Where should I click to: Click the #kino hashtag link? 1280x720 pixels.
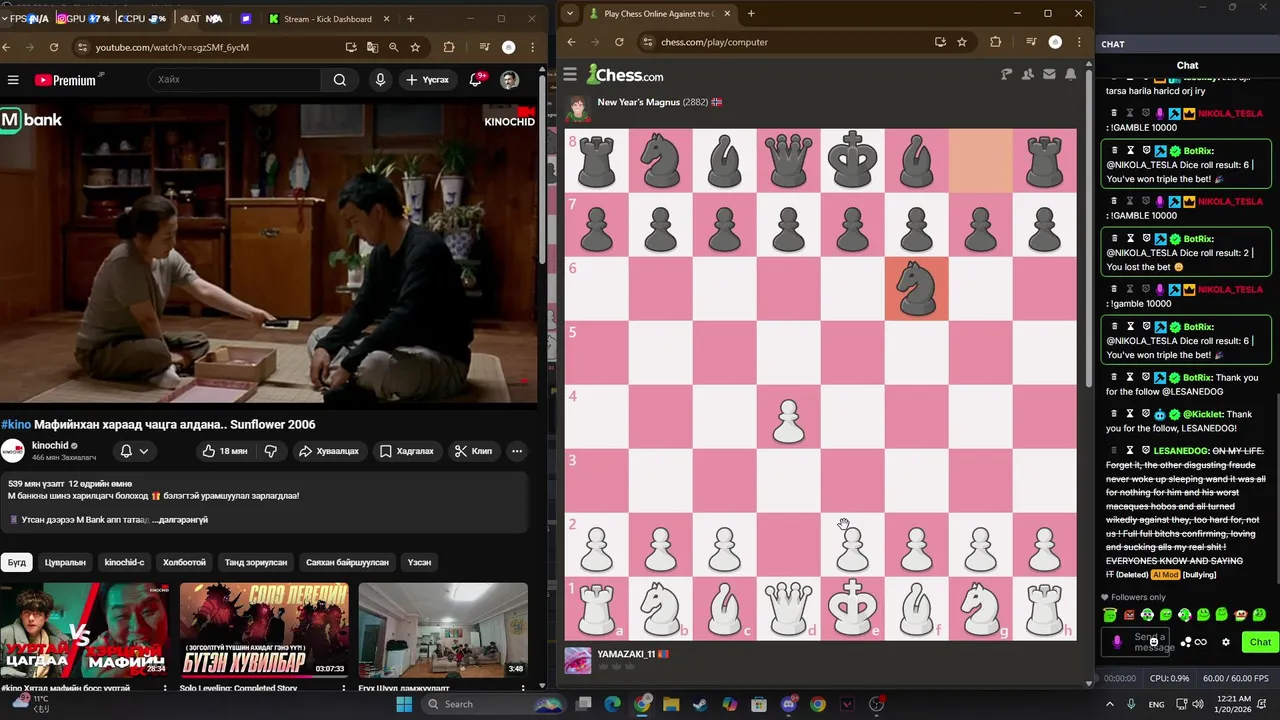[16, 424]
